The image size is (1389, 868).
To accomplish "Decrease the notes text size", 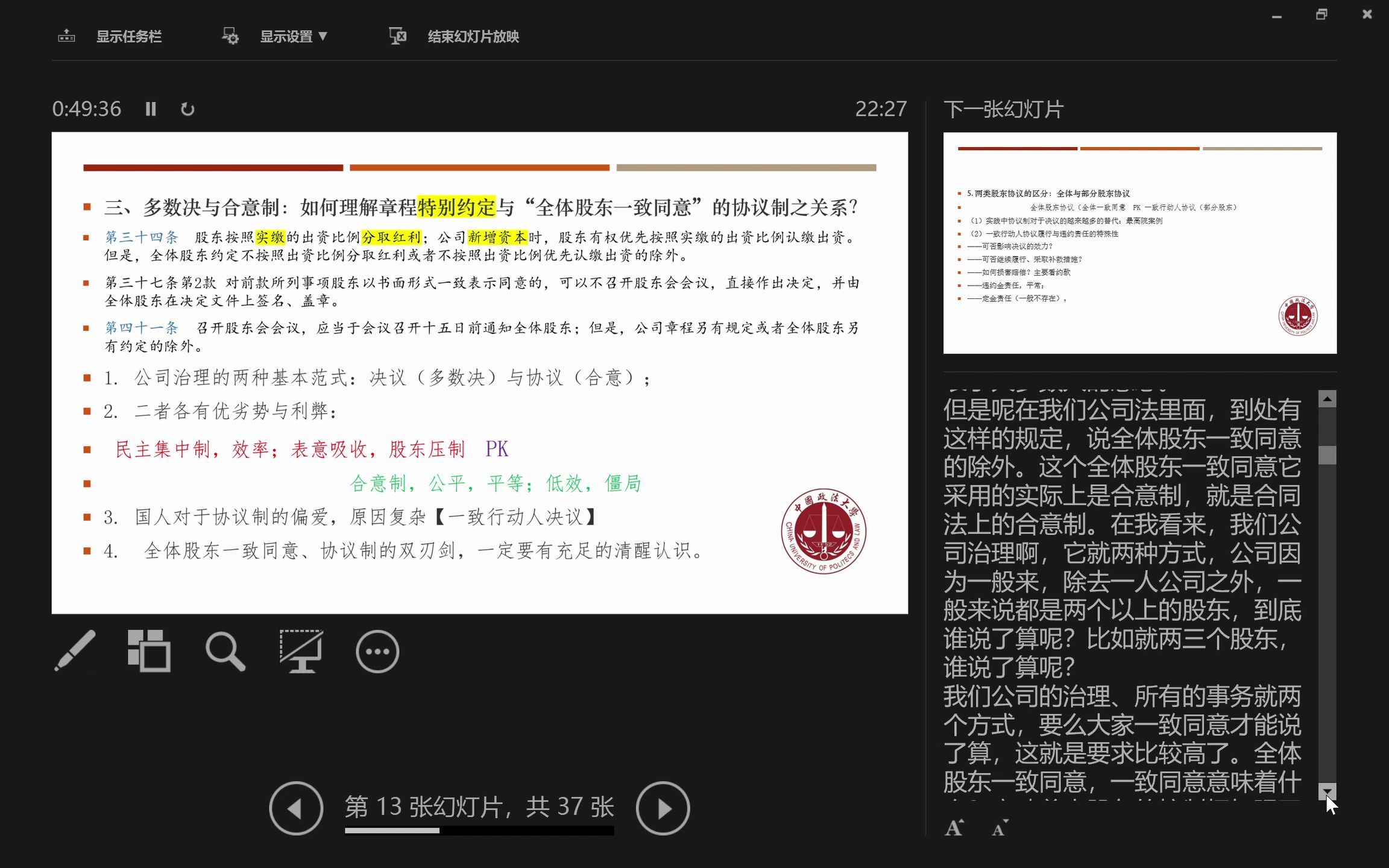I will point(1000,828).
